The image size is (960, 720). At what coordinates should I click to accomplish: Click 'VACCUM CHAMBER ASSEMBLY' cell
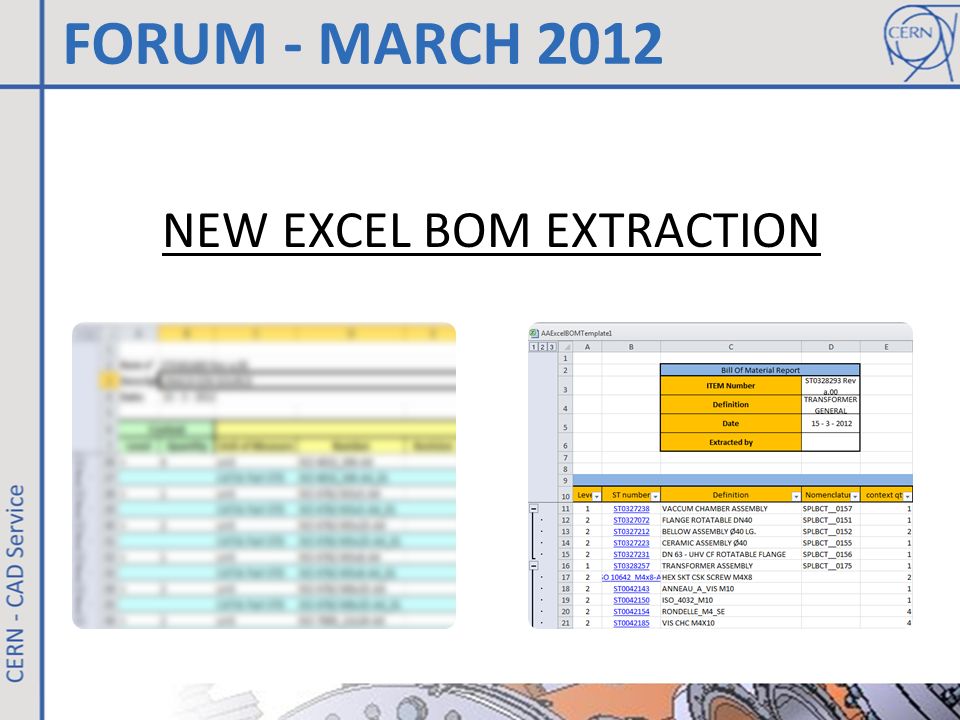pos(731,509)
